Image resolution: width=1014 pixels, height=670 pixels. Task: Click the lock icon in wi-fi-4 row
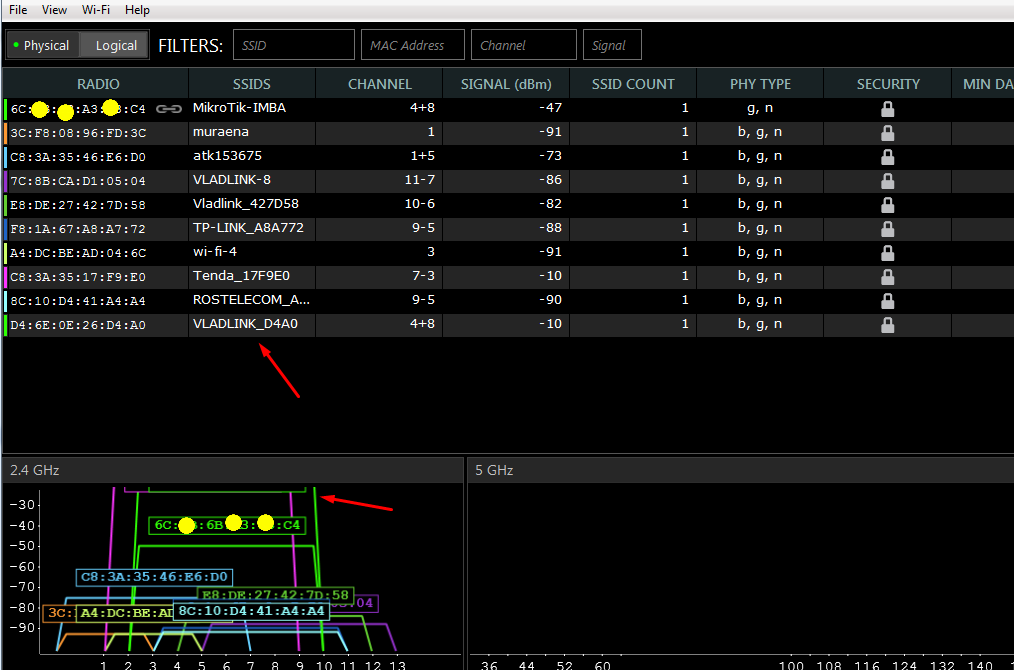pyautogui.click(x=888, y=253)
